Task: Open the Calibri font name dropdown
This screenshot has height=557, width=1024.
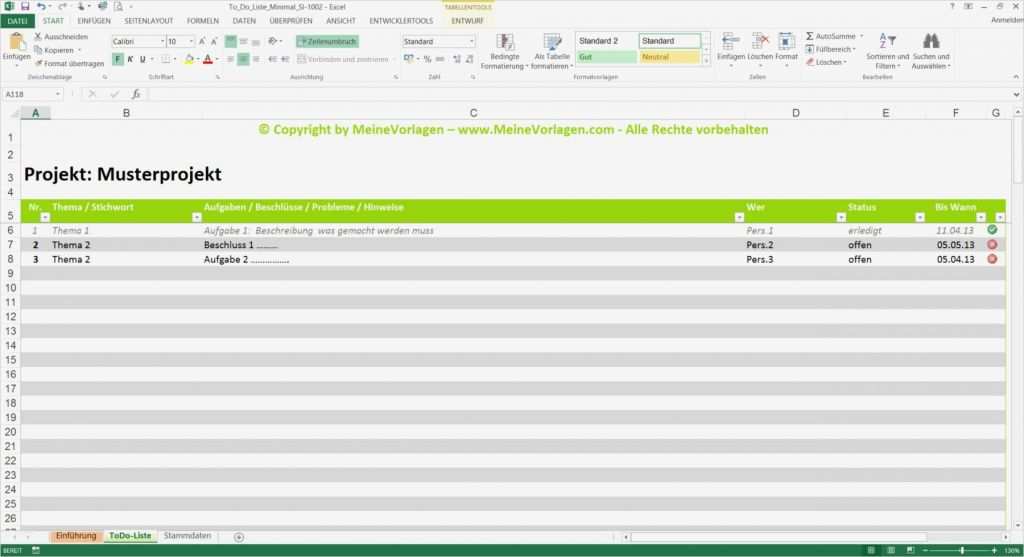Action: 162,41
